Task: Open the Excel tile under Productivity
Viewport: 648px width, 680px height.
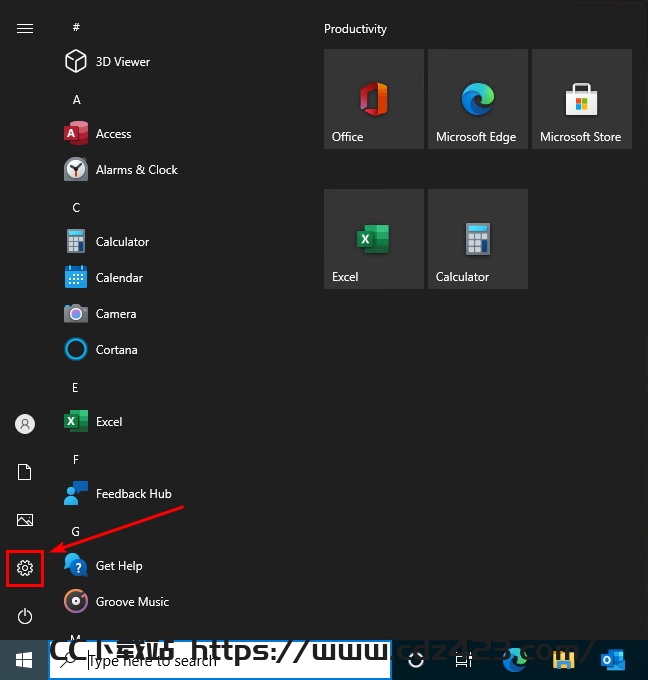Action: (x=374, y=239)
